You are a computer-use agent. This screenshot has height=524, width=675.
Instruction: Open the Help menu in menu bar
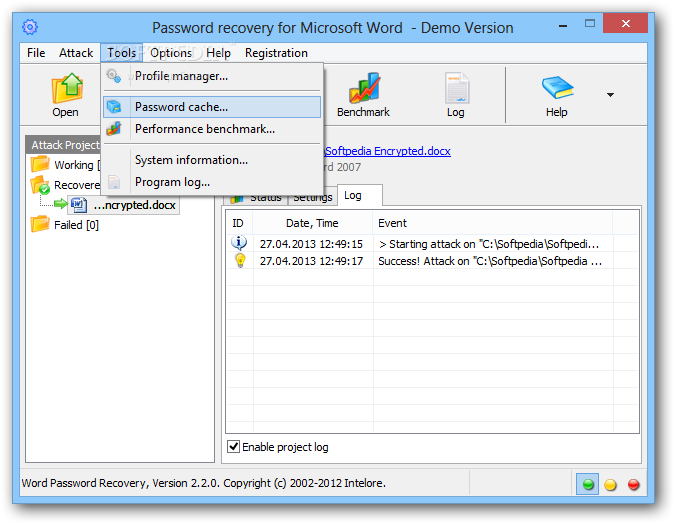[x=218, y=53]
